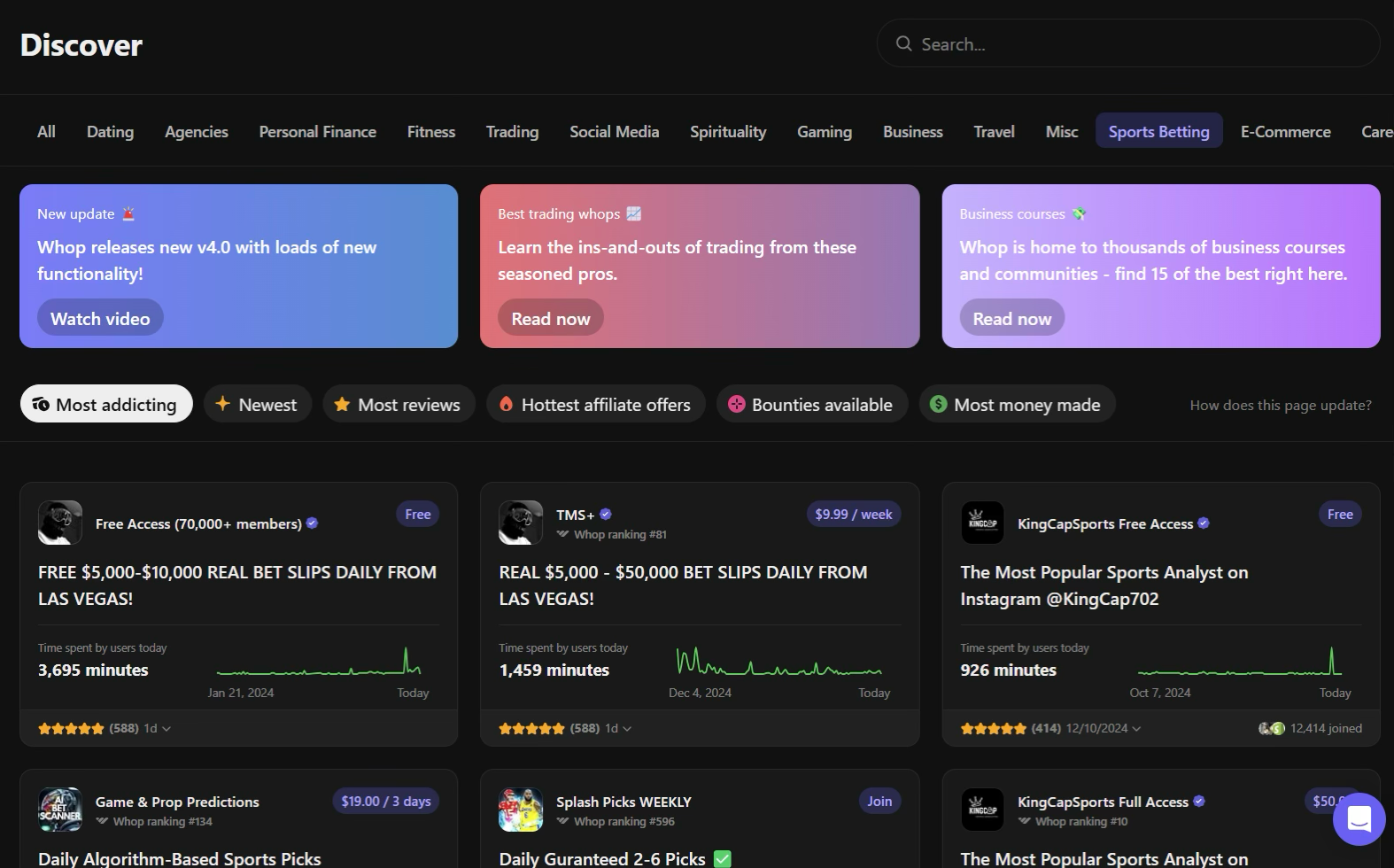The height and width of the screenshot is (868, 1394).
Task: Click the 926 minutes usage sparkline chart
Action: [1240, 663]
